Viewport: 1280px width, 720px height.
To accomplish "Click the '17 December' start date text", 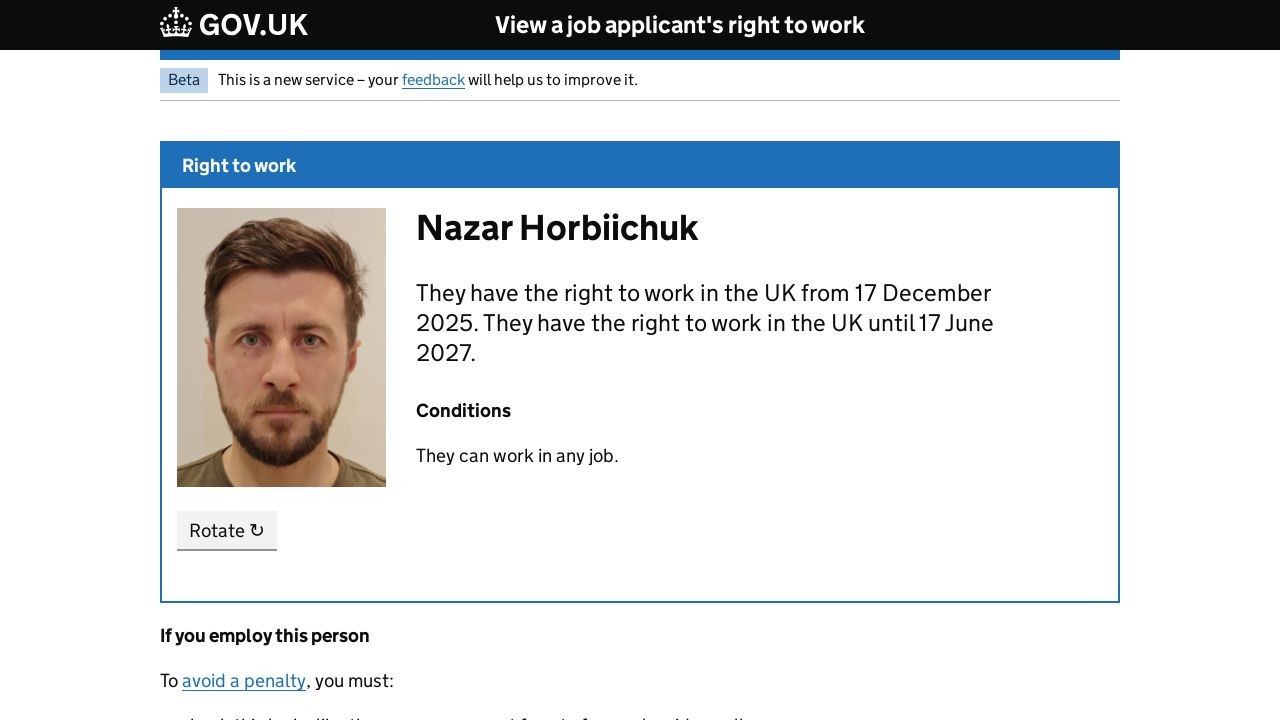I will pyautogui.click(x=922, y=293).
